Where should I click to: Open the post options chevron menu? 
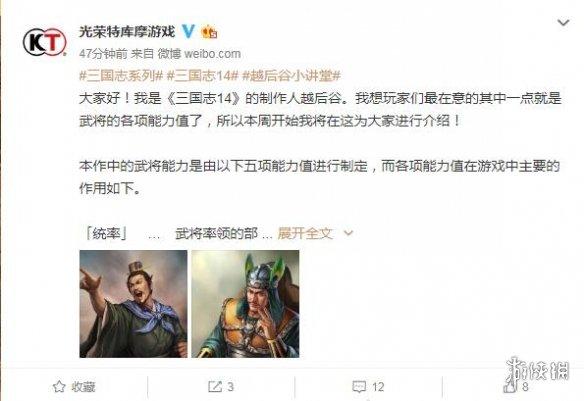click(563, 23)
